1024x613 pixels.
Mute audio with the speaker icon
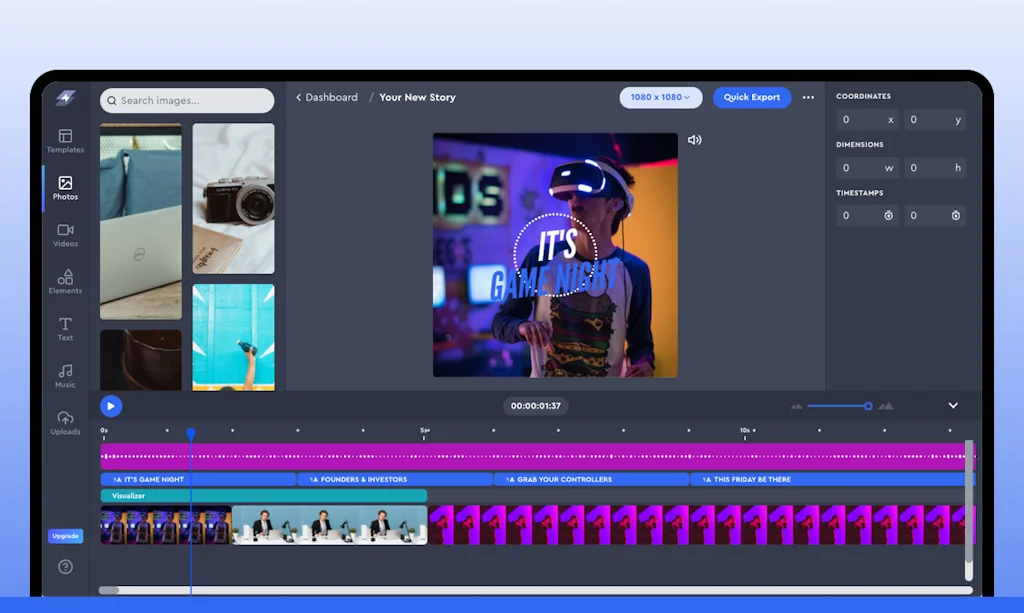695,140
